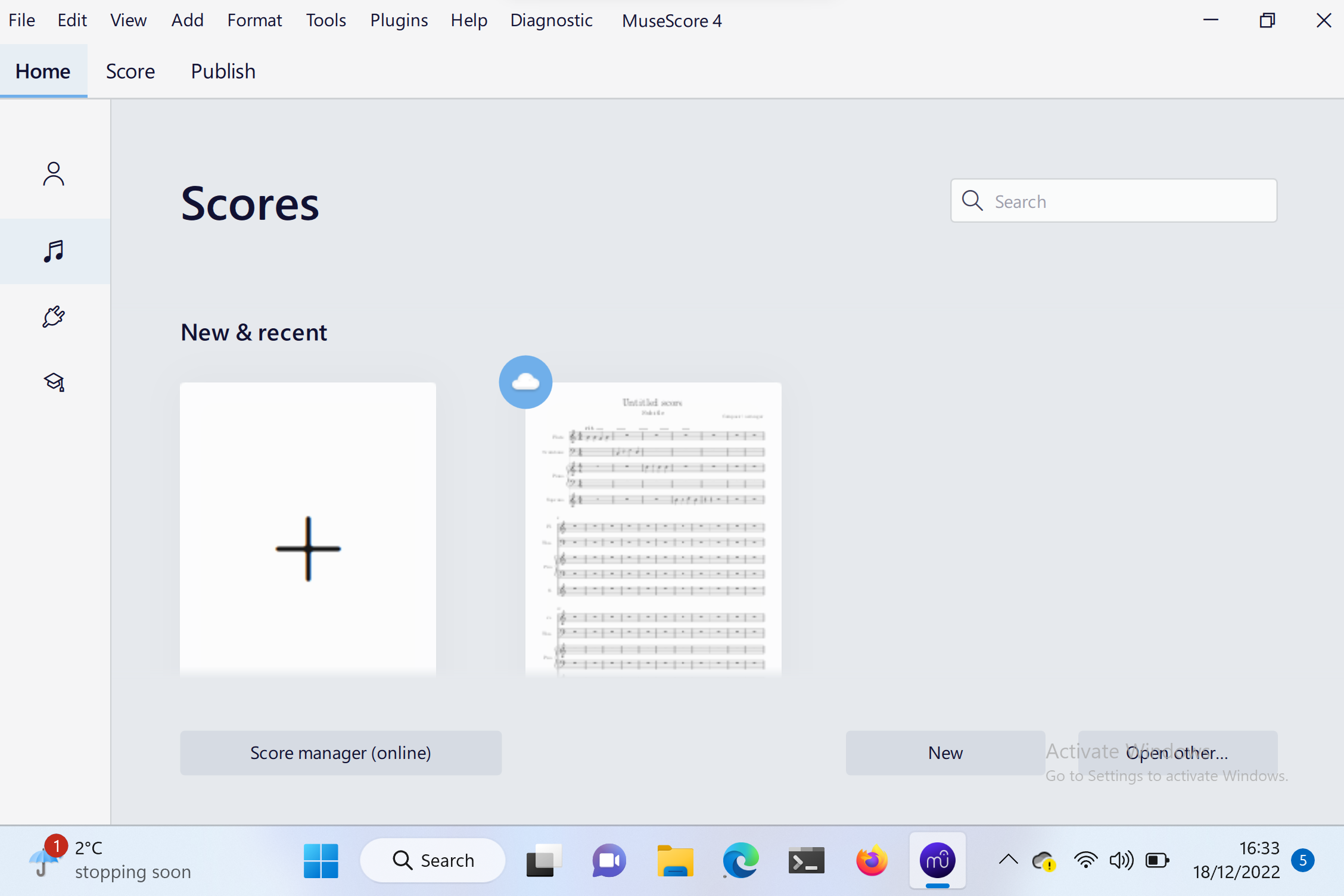The height and width of the screenshot is (896, 1344).
Task: Open the Plugins plug icon in sidebar
Action: coord(54,316)
